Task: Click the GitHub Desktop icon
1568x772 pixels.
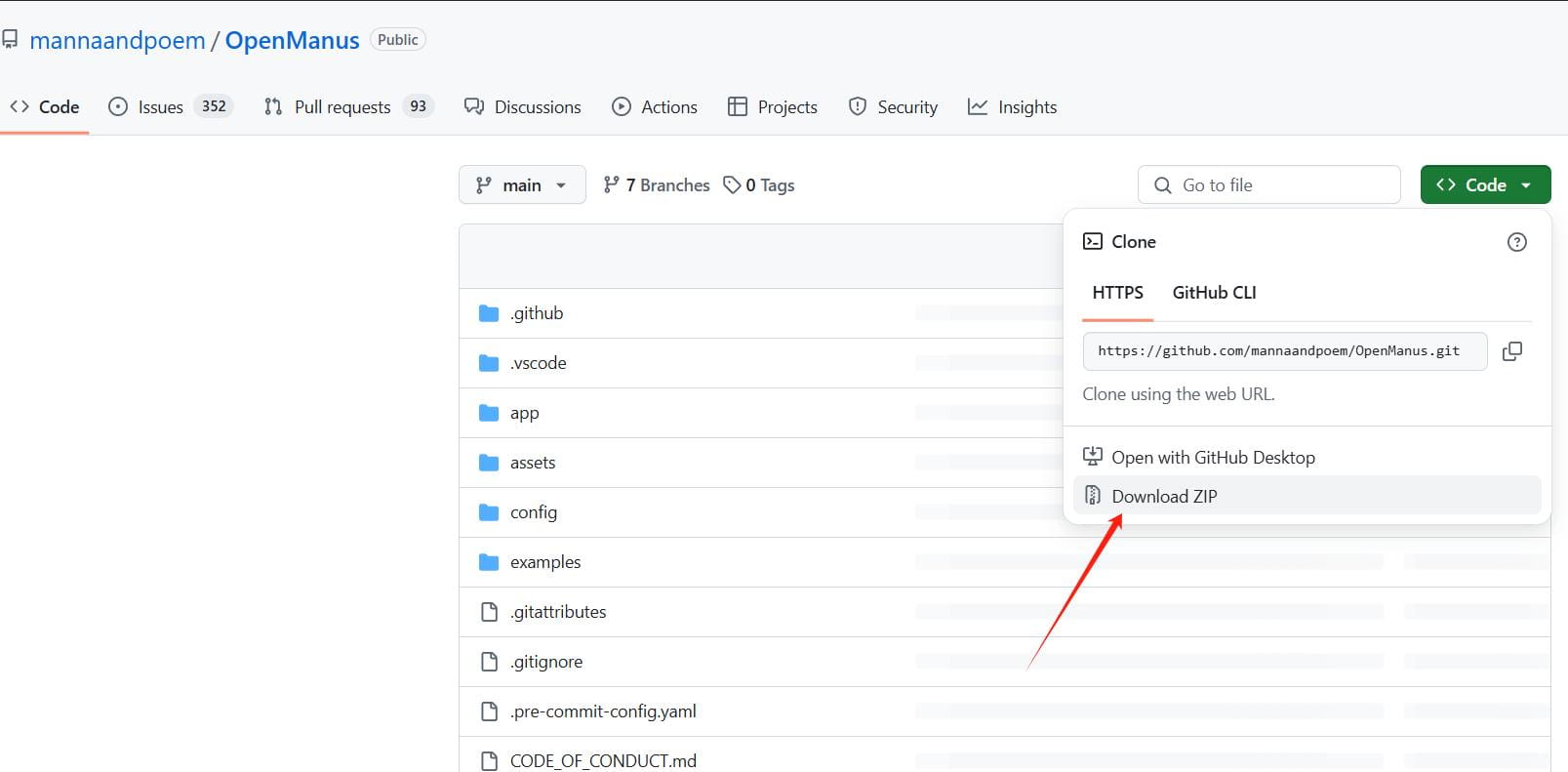Action: 1093,457
